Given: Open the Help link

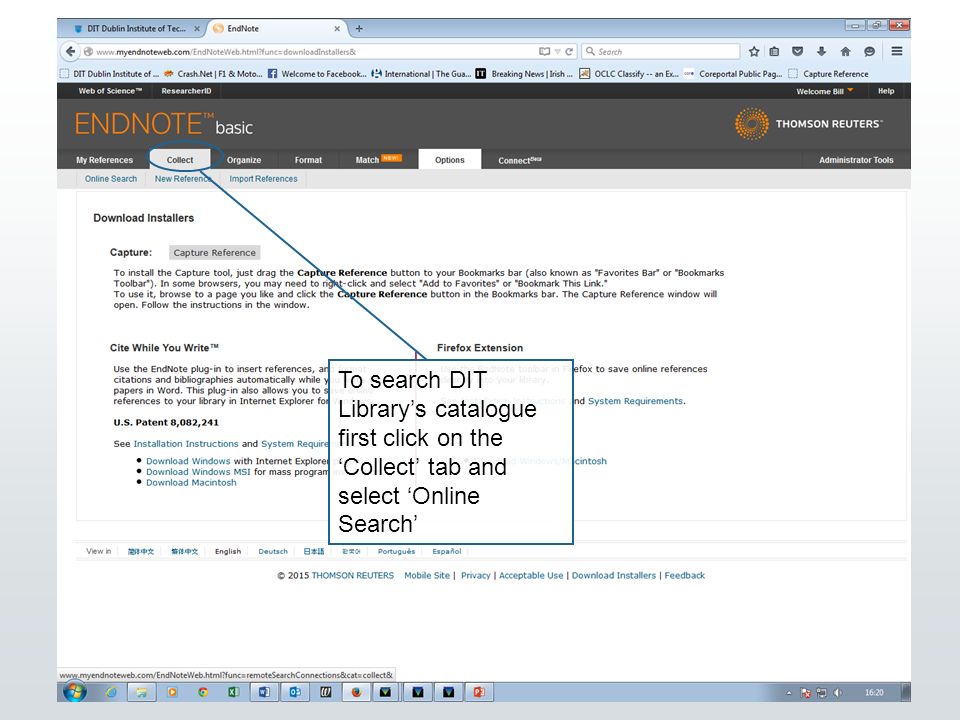Looking at the screenshot, I should pyautogui.click(x=886, y=91).
